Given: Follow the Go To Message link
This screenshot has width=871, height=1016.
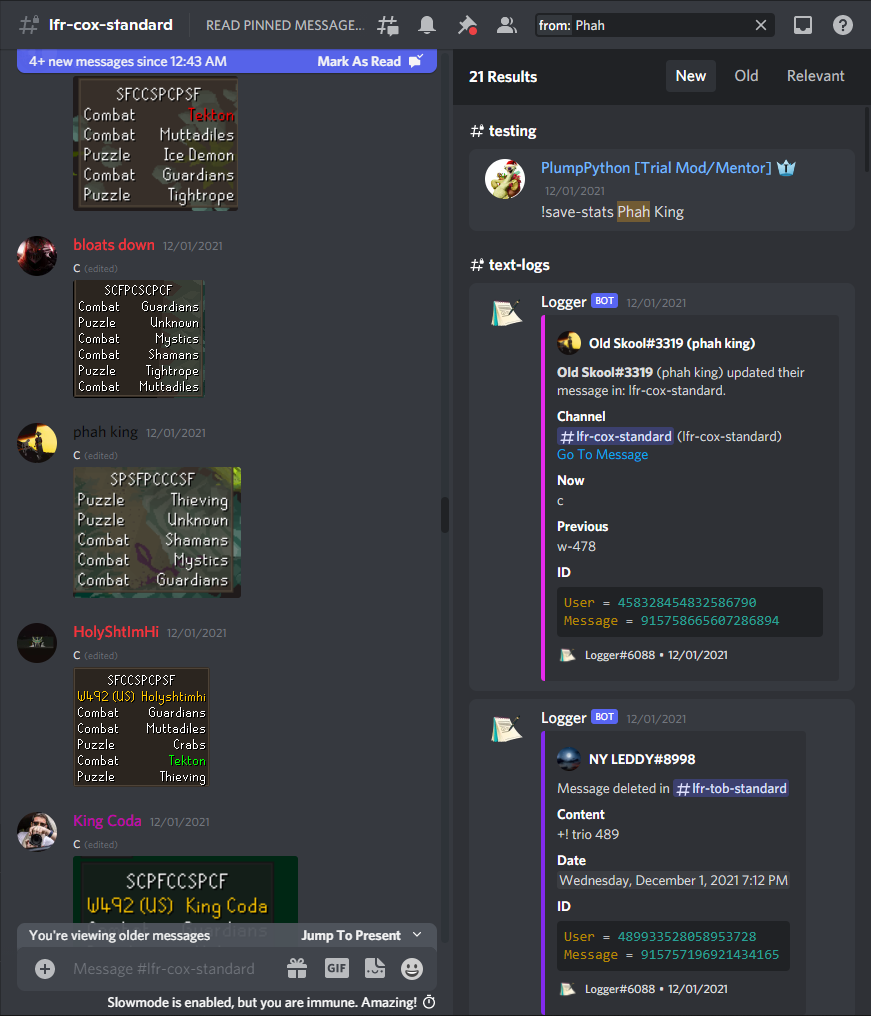Looking at the screenshot, I should click(602, 454).
